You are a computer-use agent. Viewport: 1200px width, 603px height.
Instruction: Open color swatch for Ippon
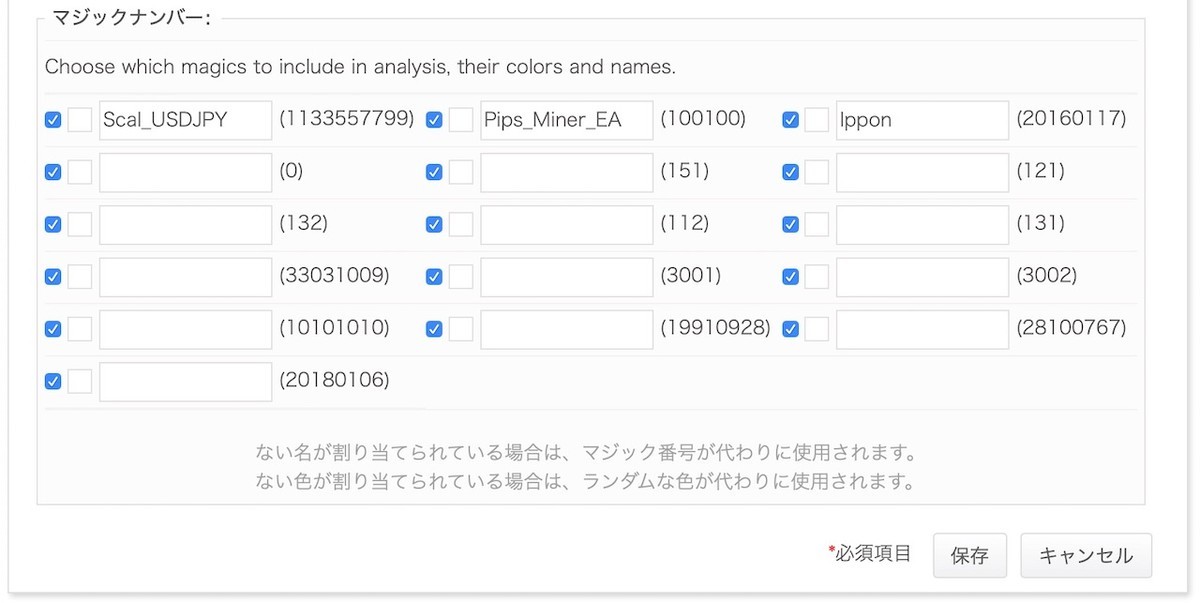(x=817, y=120)
